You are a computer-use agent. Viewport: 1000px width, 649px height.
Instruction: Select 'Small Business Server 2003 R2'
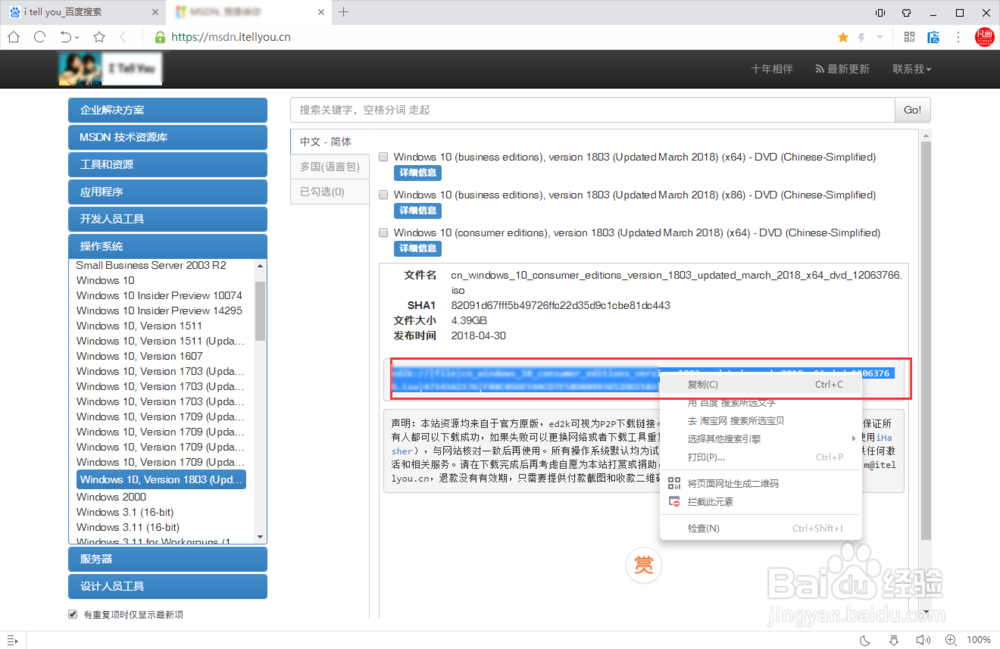tap(151, 265)
